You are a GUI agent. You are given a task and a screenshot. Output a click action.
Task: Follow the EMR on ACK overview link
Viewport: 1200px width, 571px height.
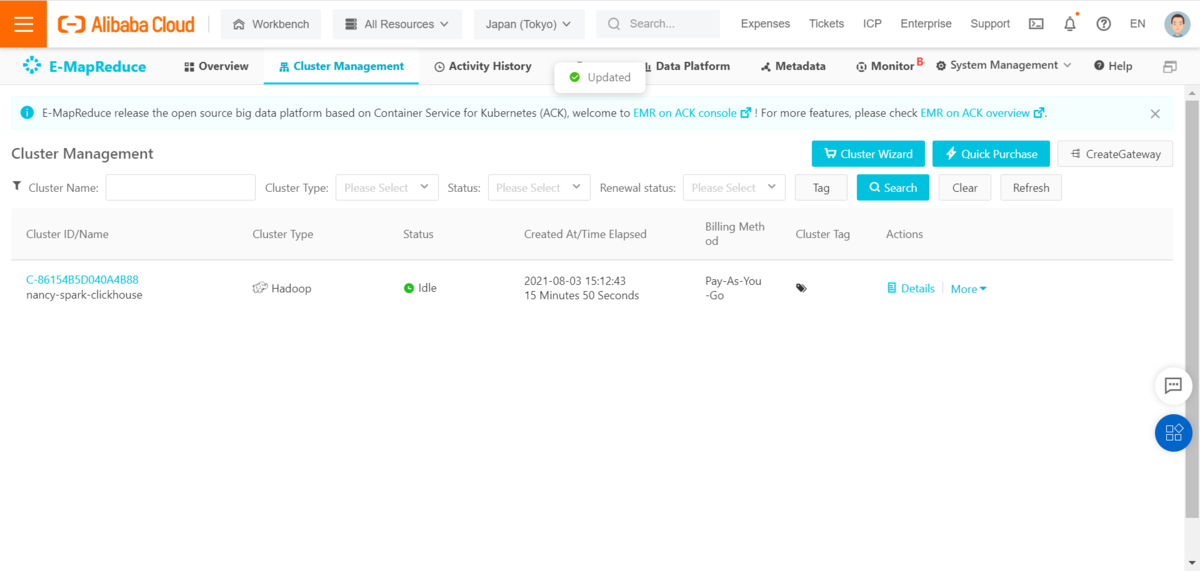(983, 113)
